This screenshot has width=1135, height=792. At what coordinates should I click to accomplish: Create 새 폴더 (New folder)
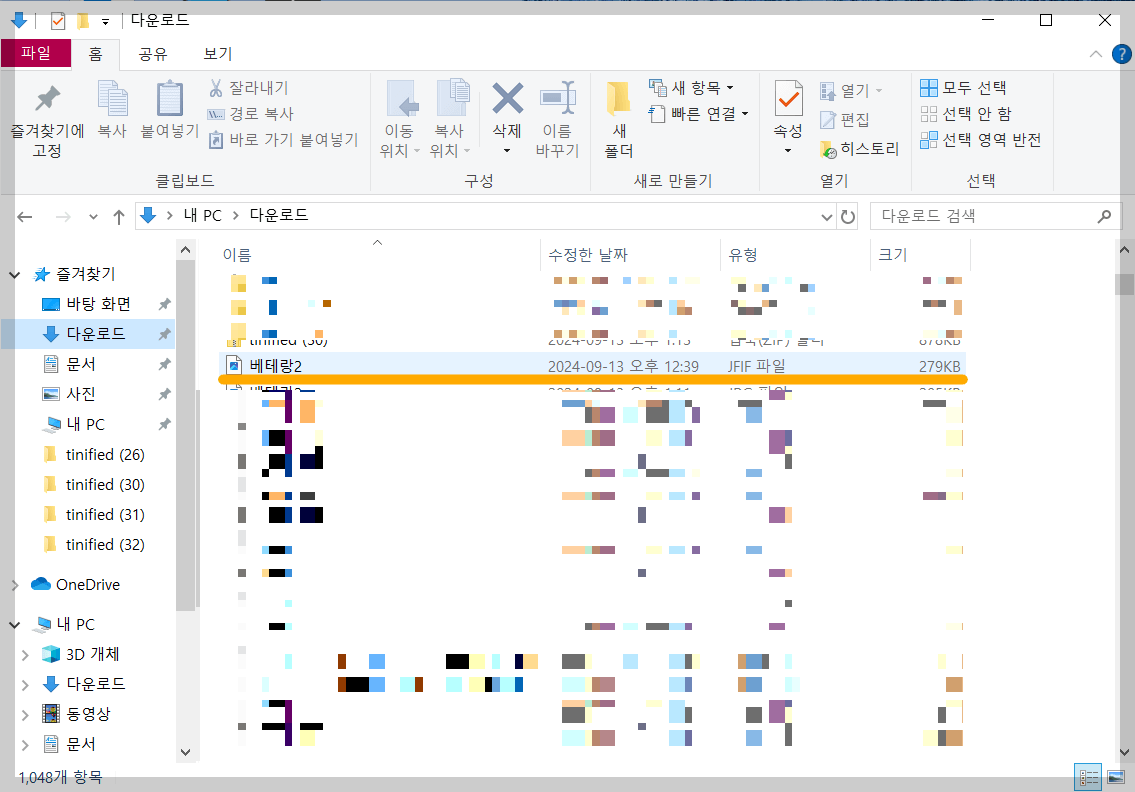[619, 119]
